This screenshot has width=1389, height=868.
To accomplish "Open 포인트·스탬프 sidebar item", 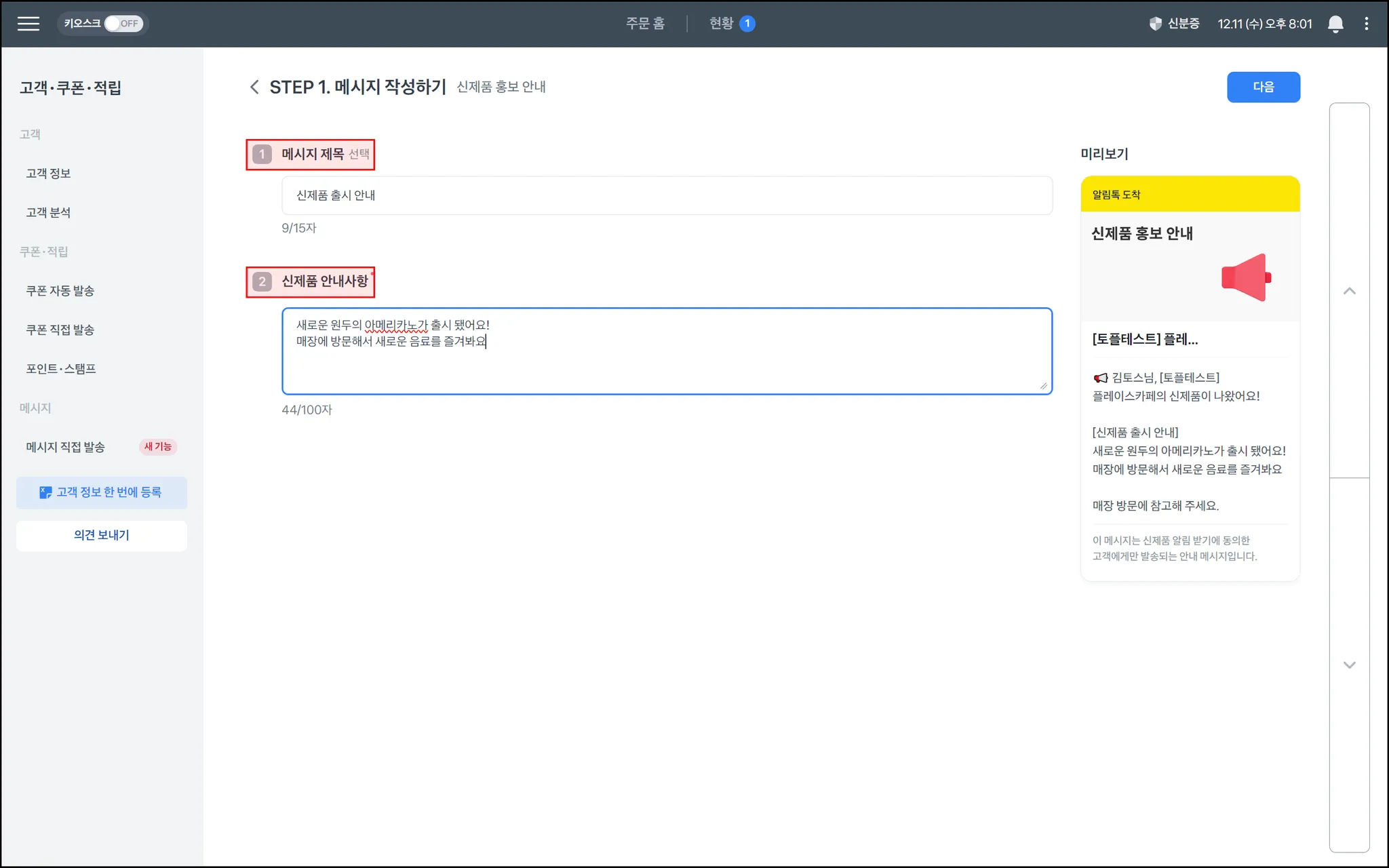I will [x=61, y=369].
